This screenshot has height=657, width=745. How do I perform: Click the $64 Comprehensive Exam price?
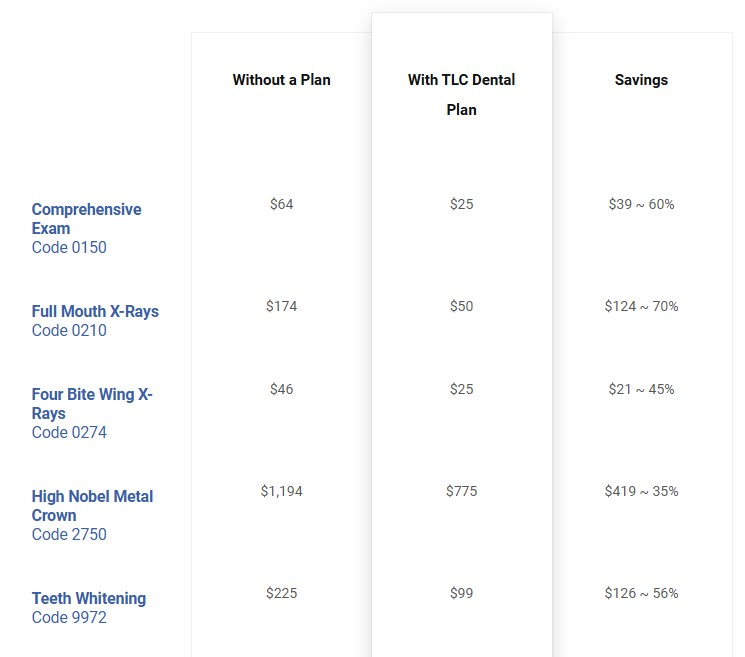(x=281, y=204)
